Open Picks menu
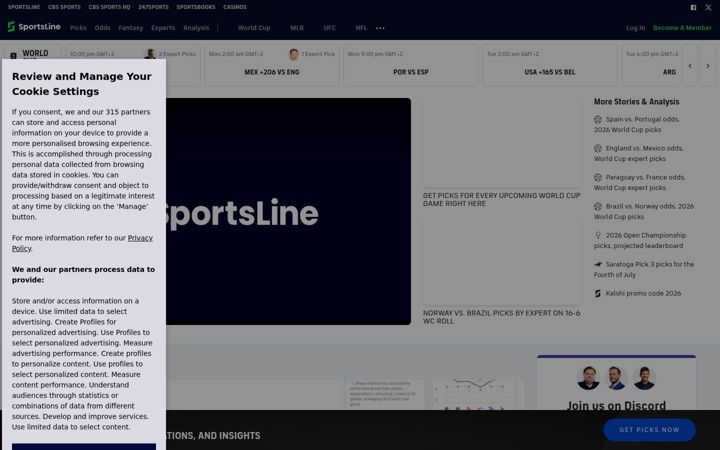720x450 pixels. pos(78,28)
